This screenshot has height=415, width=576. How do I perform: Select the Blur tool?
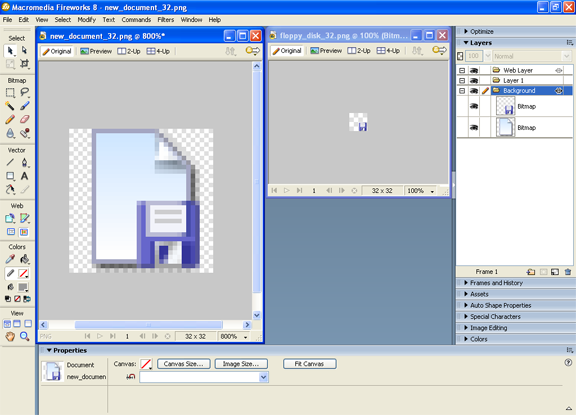click(x=10, y=133)
